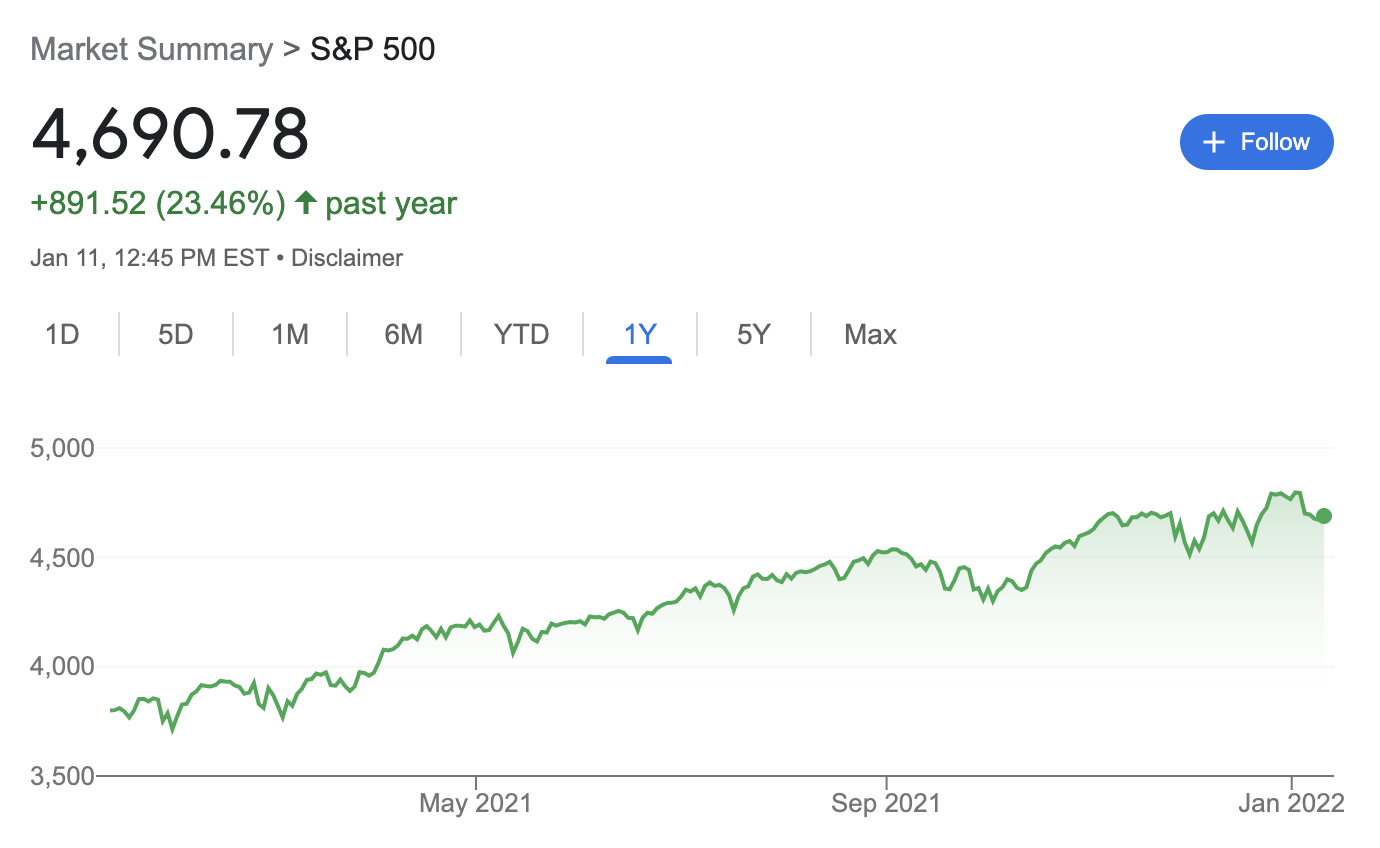1380x848 pixels.
Task: Click the Sep 2021 axis label on the chart
Action: [885, 802]
